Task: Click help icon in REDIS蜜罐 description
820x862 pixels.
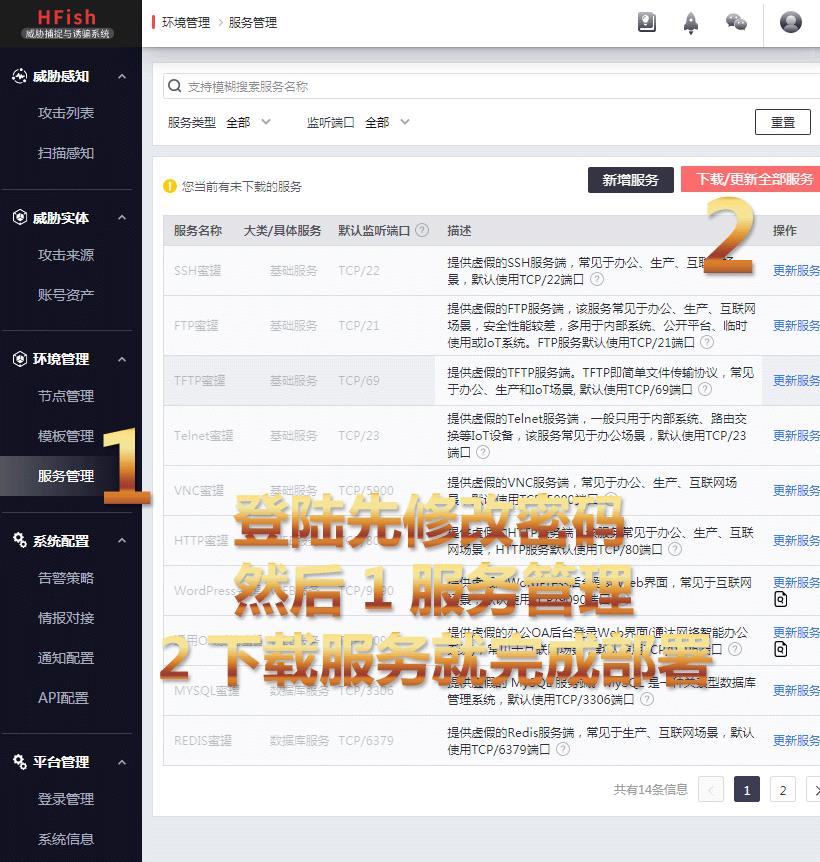Action: tap(563, 749)
